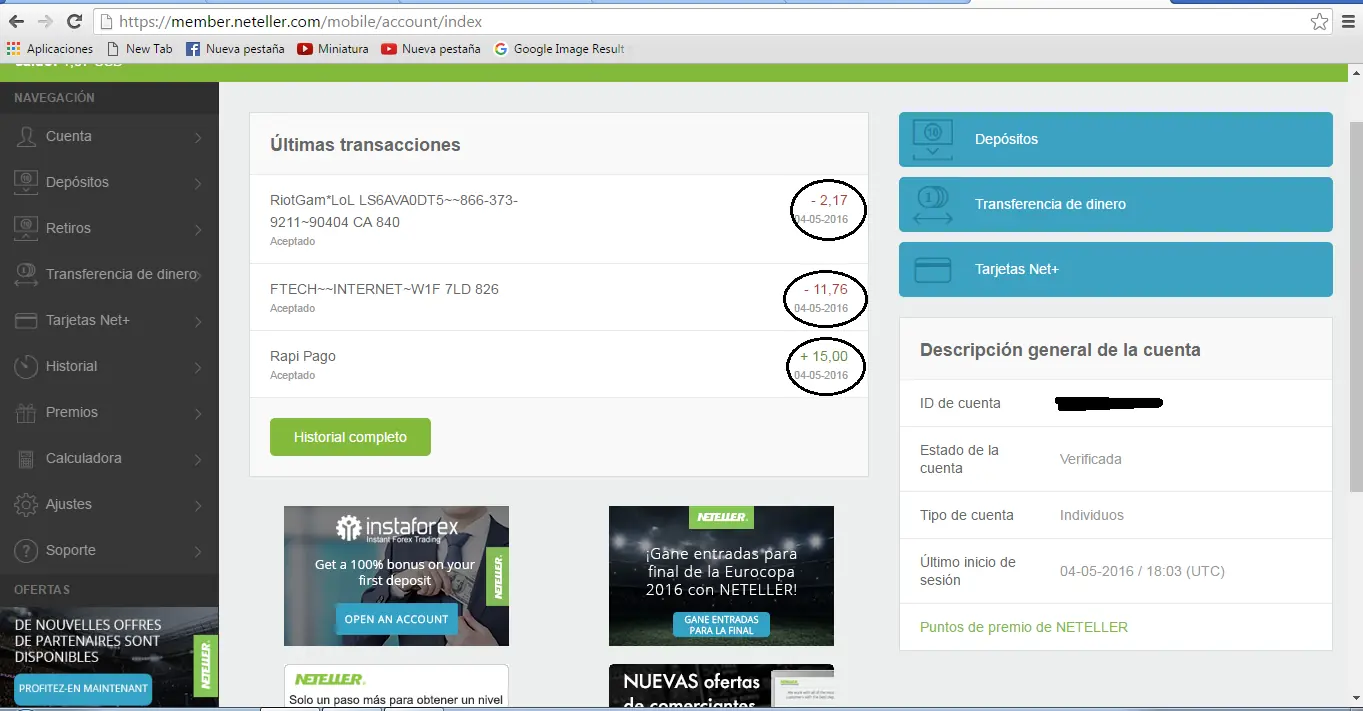The image size is (1363, 711).
Task: Bookmark page using the star icon
Action: tap(1320, 21)
